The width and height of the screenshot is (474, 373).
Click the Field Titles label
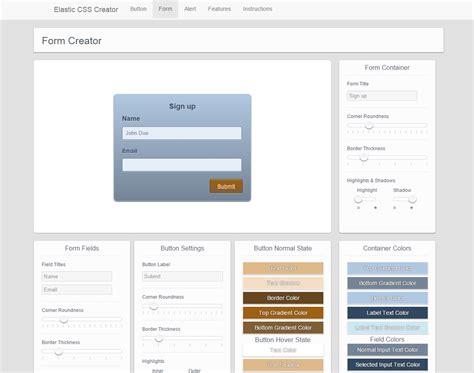pos(54,264)
